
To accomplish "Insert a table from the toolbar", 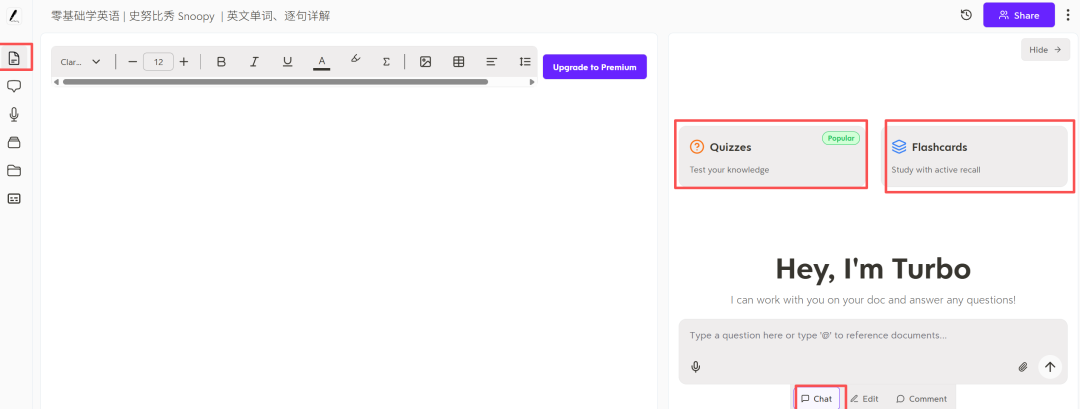I will point(459,62).
